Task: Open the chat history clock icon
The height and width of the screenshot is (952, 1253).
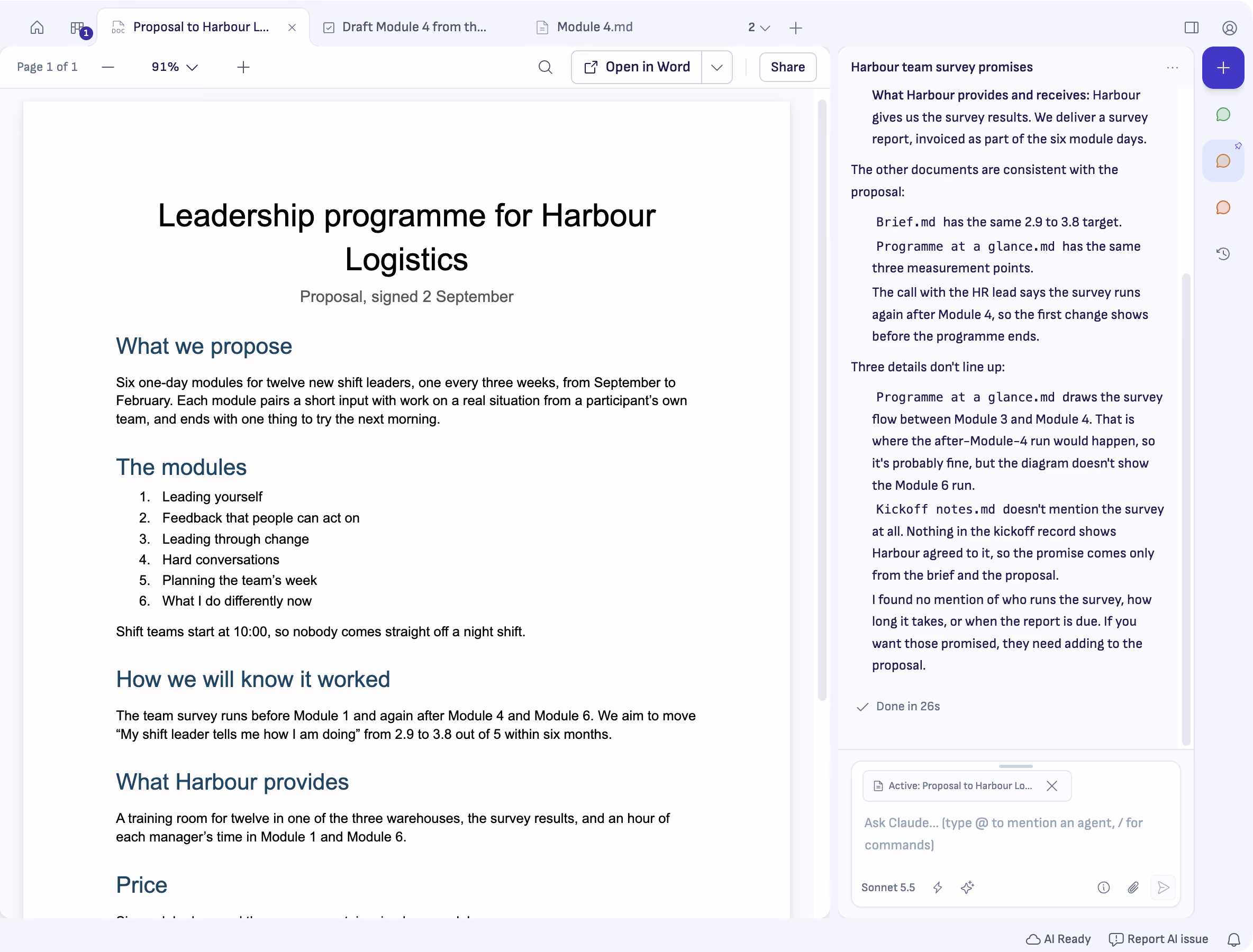Action: [1223, 253]
